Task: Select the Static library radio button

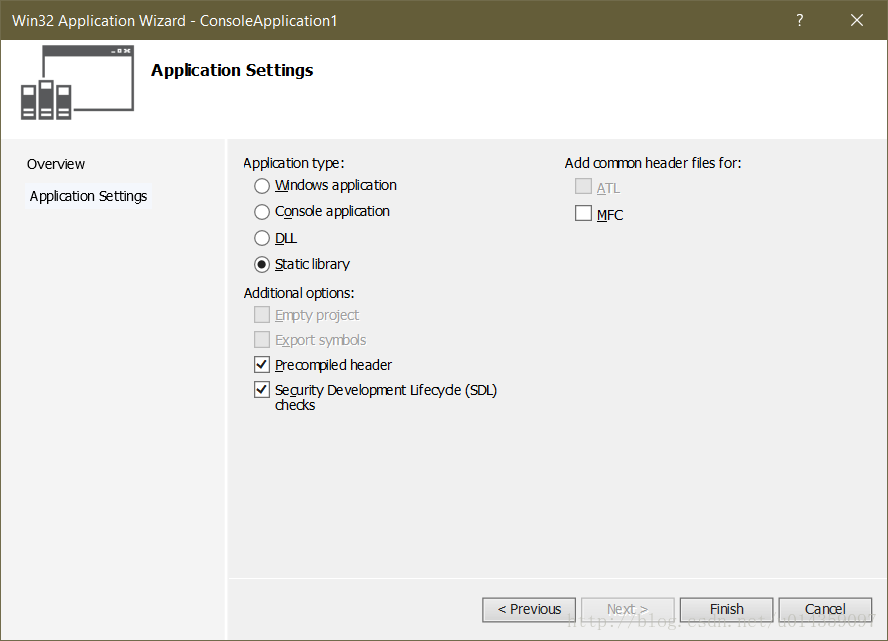Action: pyautogui.click(x=262, y=264)
